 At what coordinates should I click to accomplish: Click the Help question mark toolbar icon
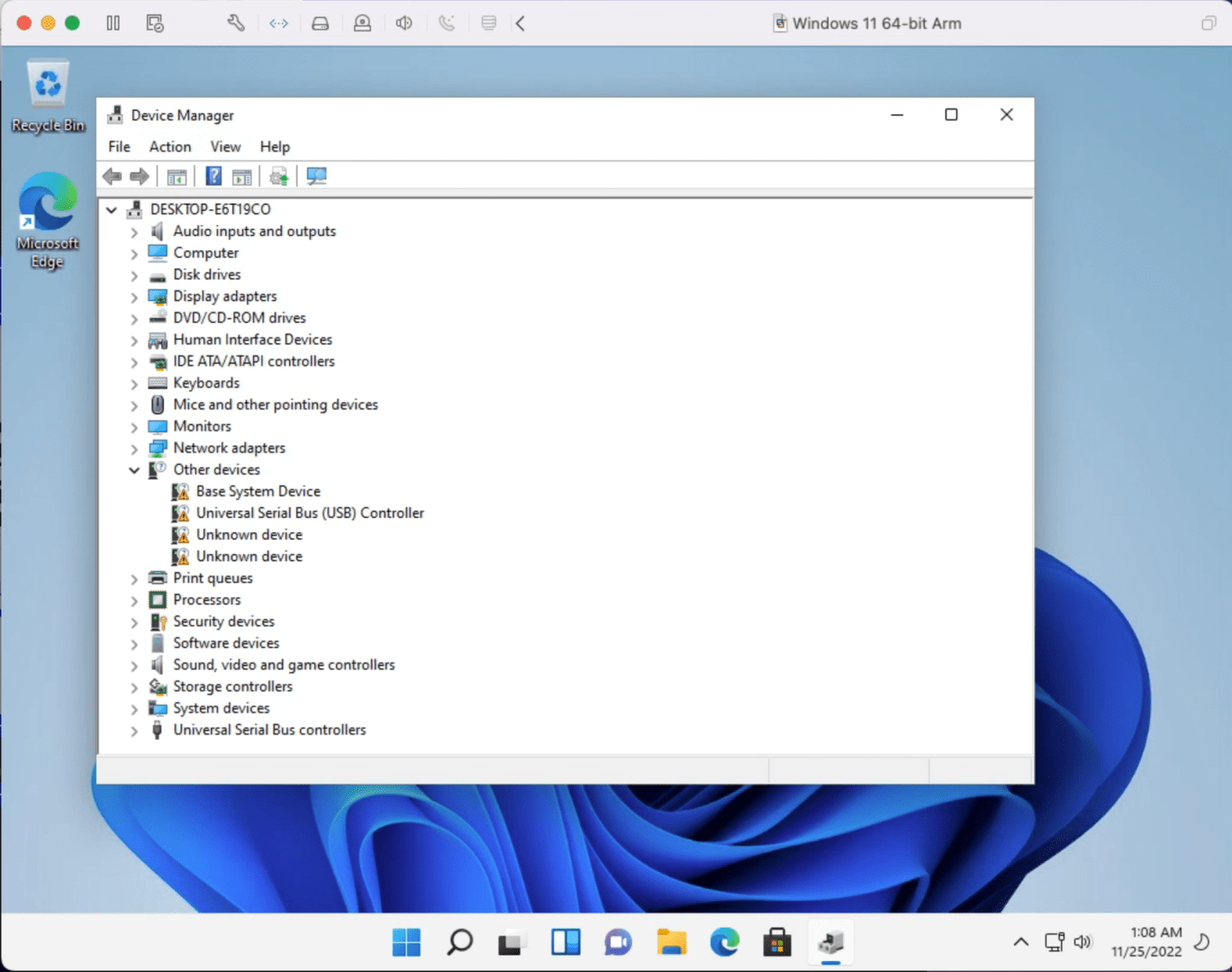[x=213, y=176]
